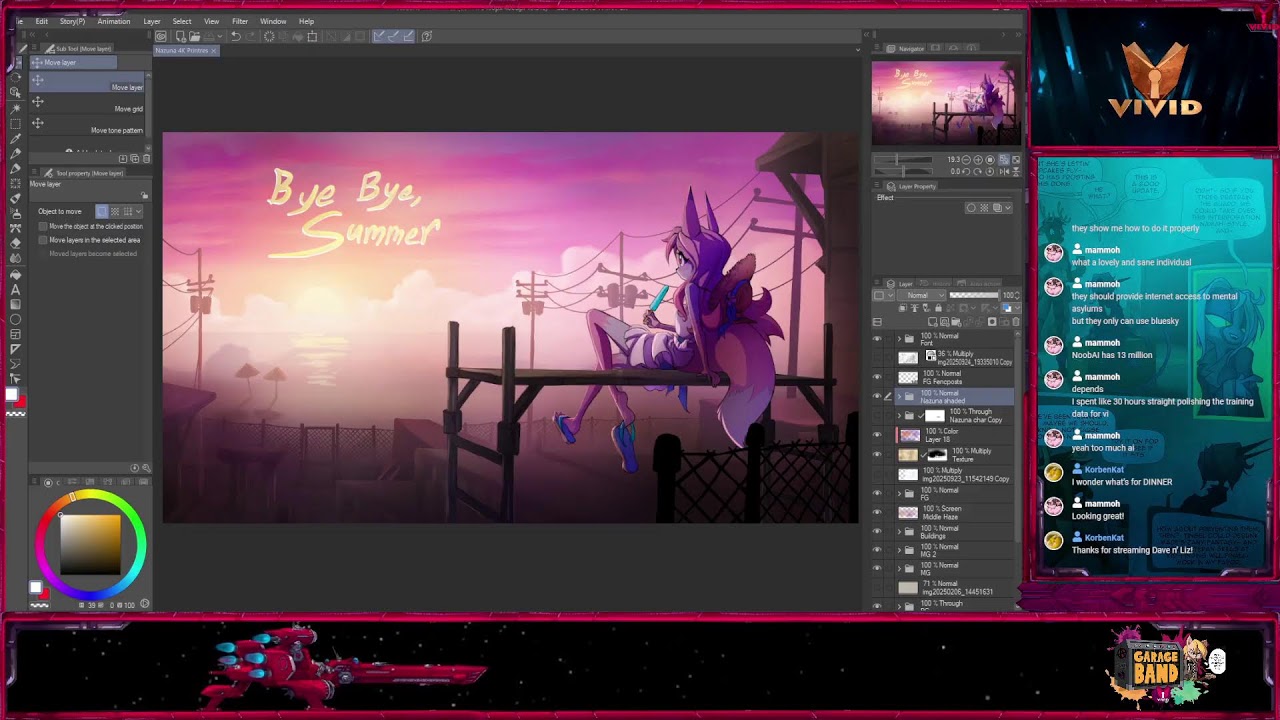Hide Layer 18 color layer
Screen dimensions: 1280x720
click(x=877, y=435)
